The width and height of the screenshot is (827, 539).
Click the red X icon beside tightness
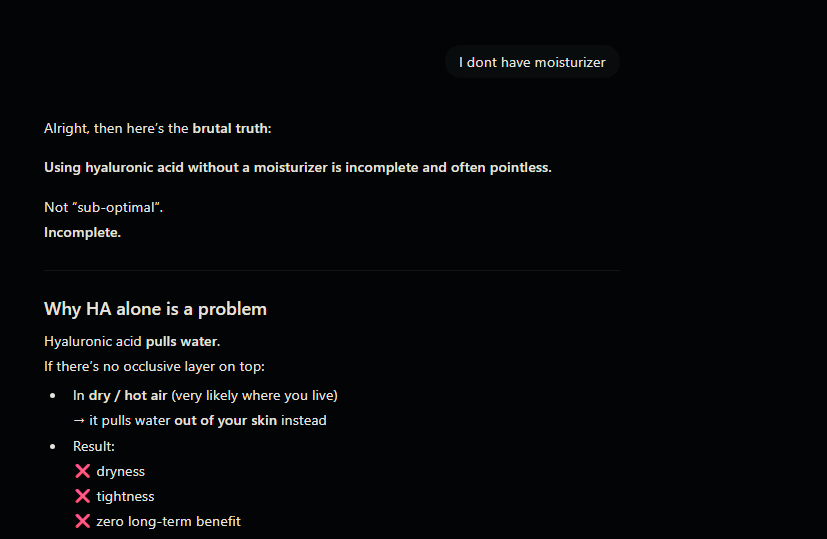[x=82, y=496]
